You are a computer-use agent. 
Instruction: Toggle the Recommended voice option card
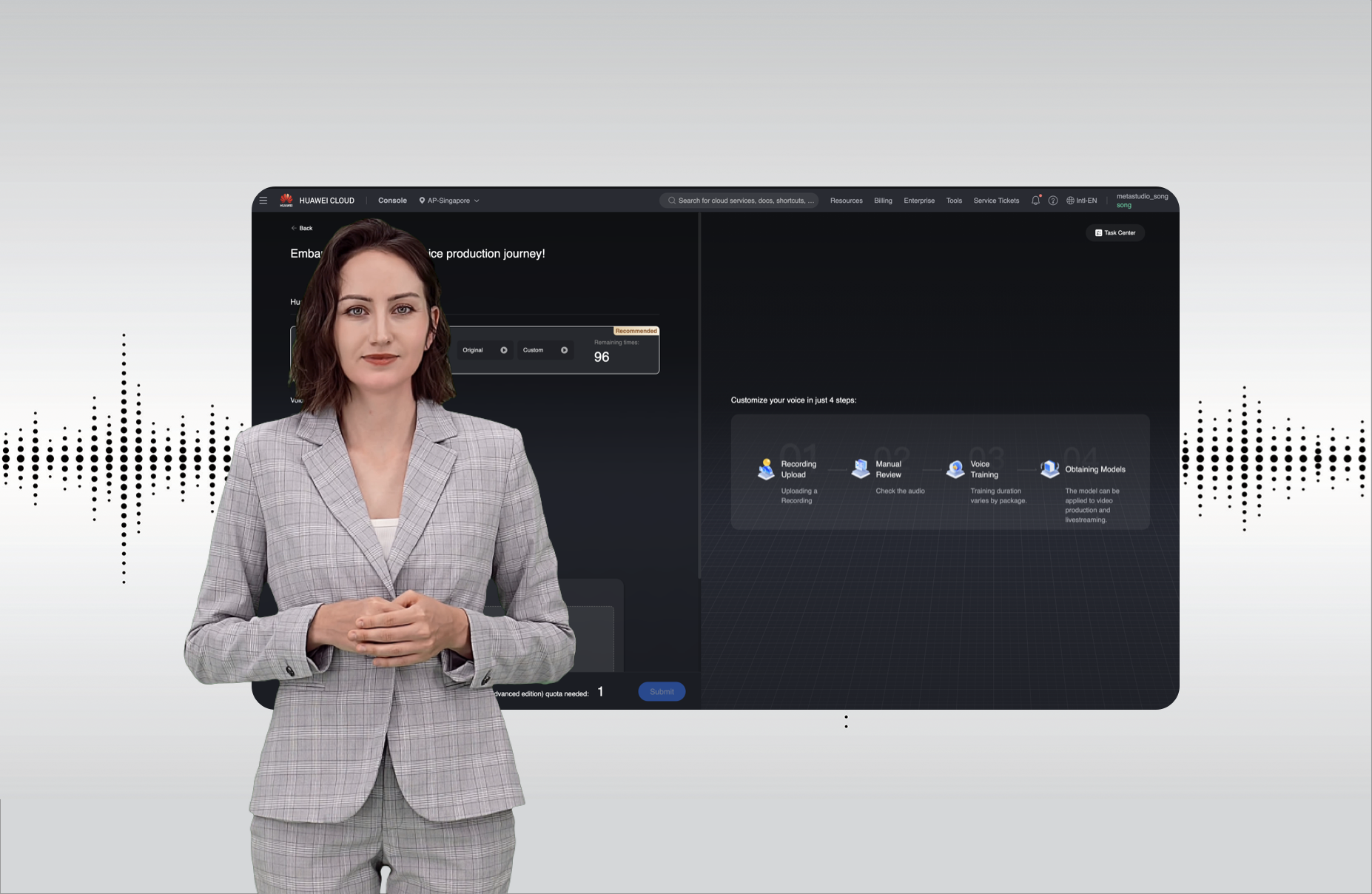pyautogui.click(x=635, y=331)
